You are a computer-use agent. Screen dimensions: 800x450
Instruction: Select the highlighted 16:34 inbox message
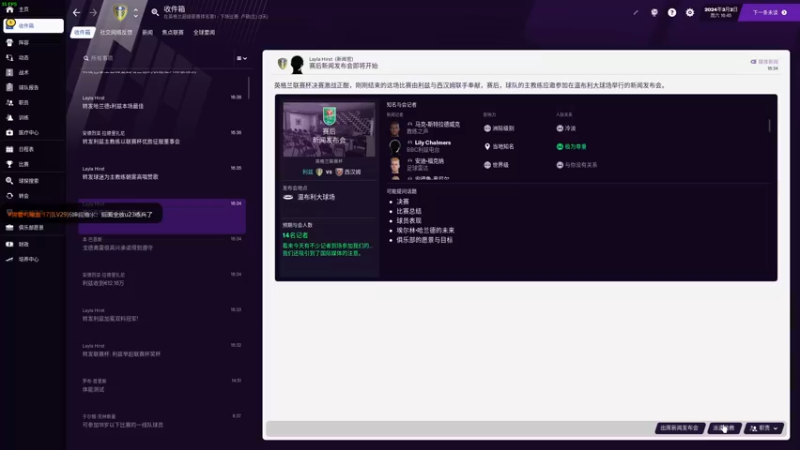(x=162, y=216)
